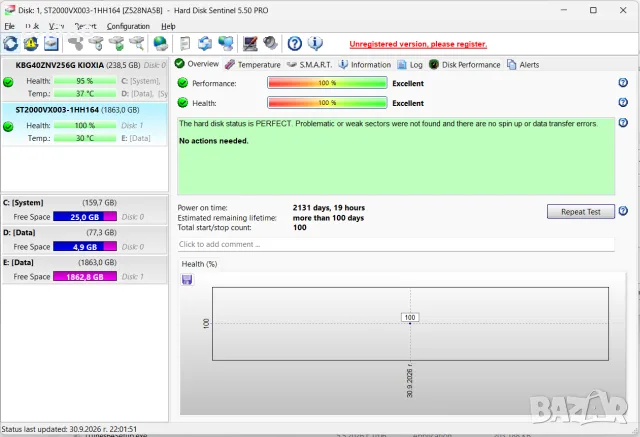The height and width of the screenshot is (437, 640).
Task: Switch to the Temperature tab
Action: click(x=253, y=64)
